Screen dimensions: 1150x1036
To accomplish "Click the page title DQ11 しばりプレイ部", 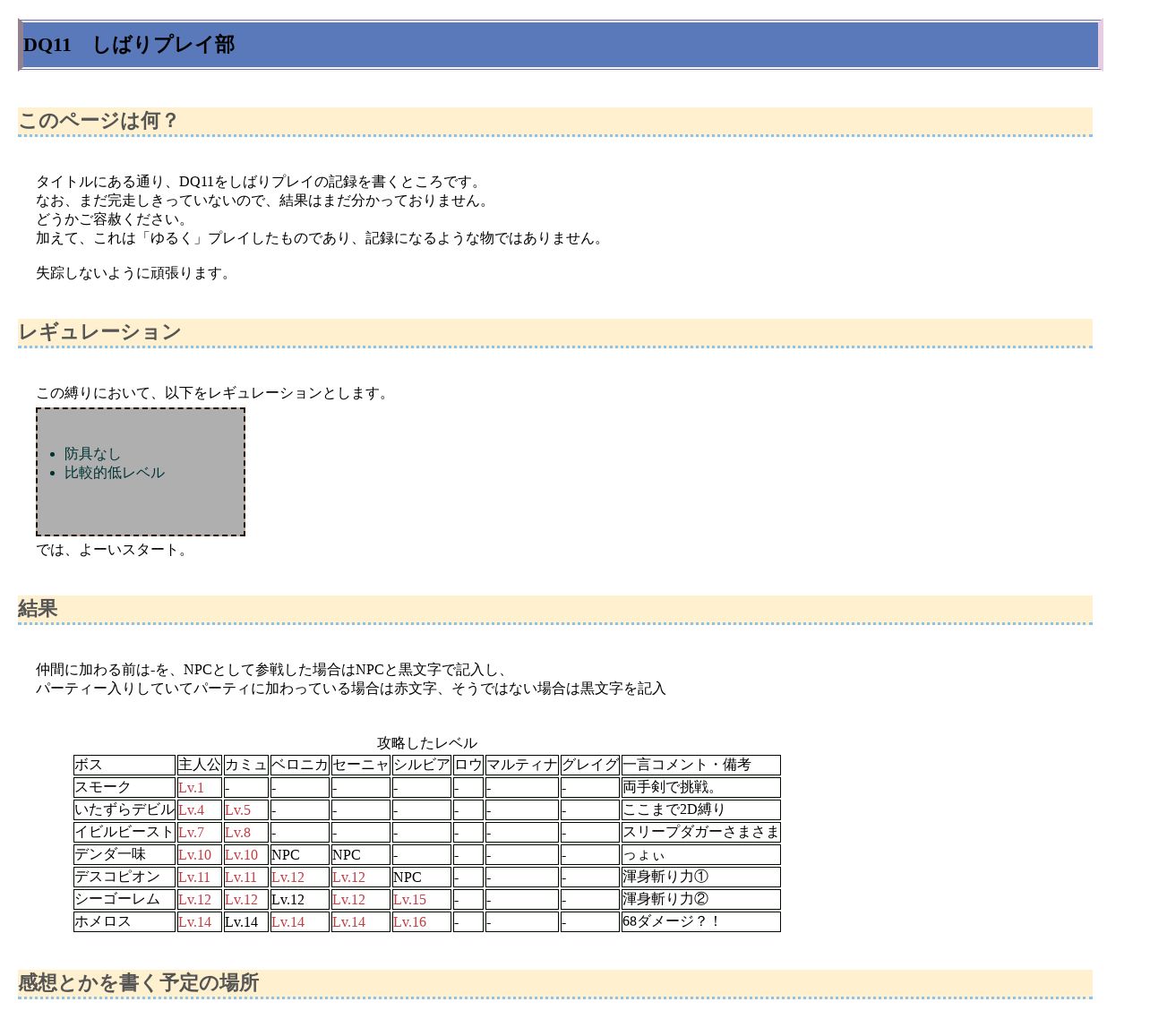I will pos(129,45).
